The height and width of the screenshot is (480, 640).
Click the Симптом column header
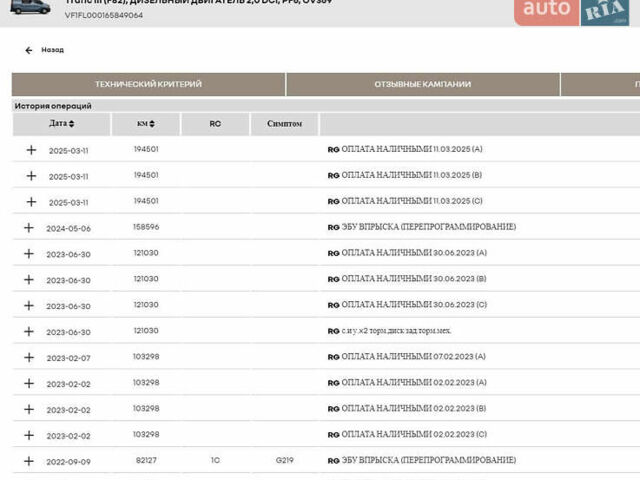pyautogui.click(x=284, y=124)
